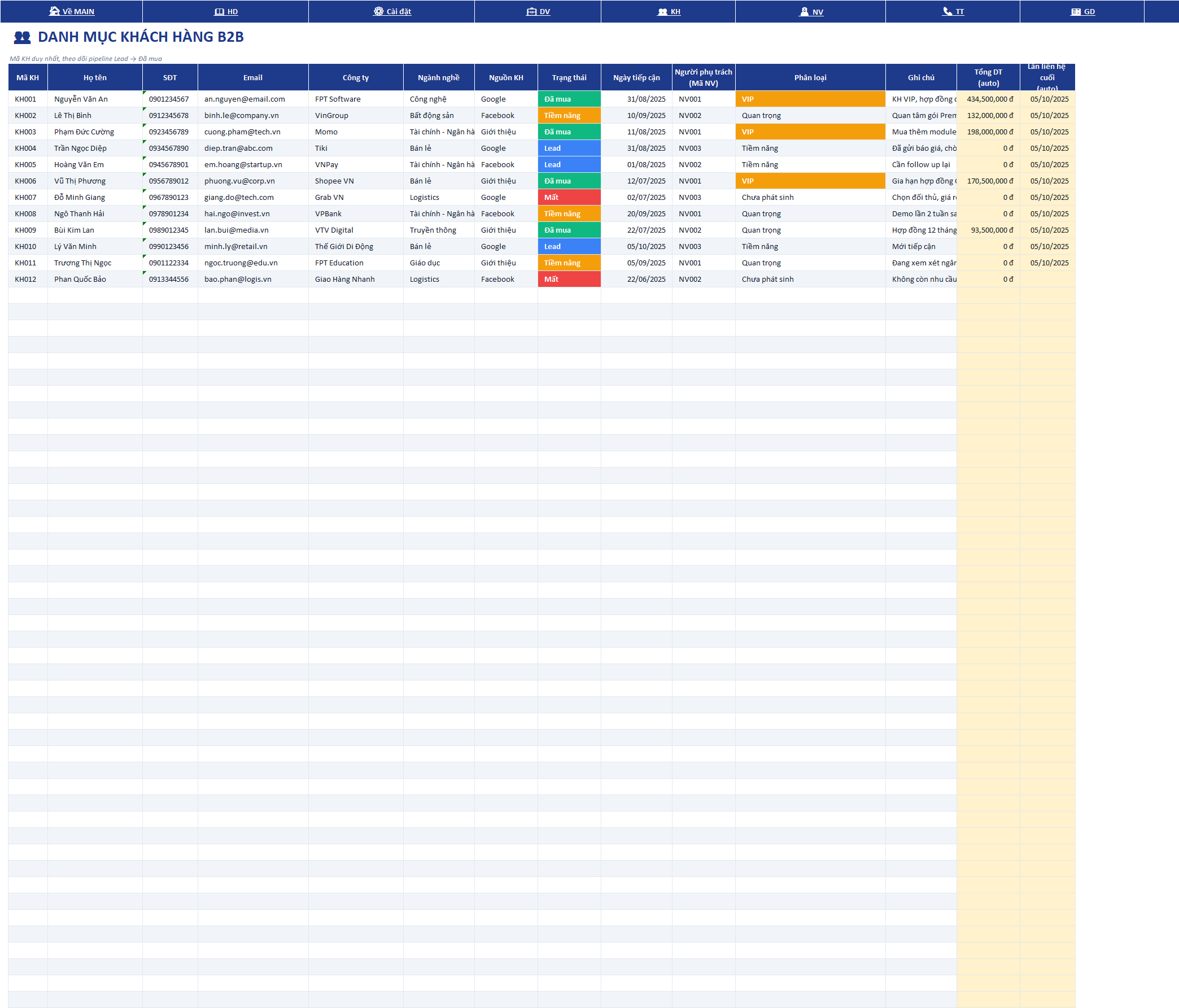Select the Phân loại column header
Image resolution: width=1179 pixels, height=1008 pixels.
point(810,77)
